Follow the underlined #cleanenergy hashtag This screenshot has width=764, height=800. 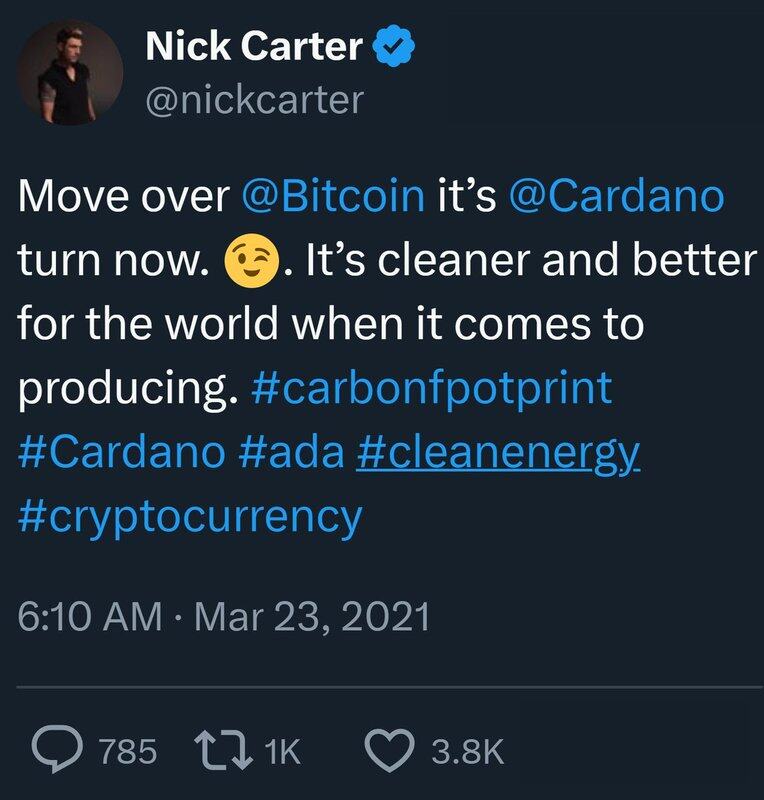[x=497, y=453]
